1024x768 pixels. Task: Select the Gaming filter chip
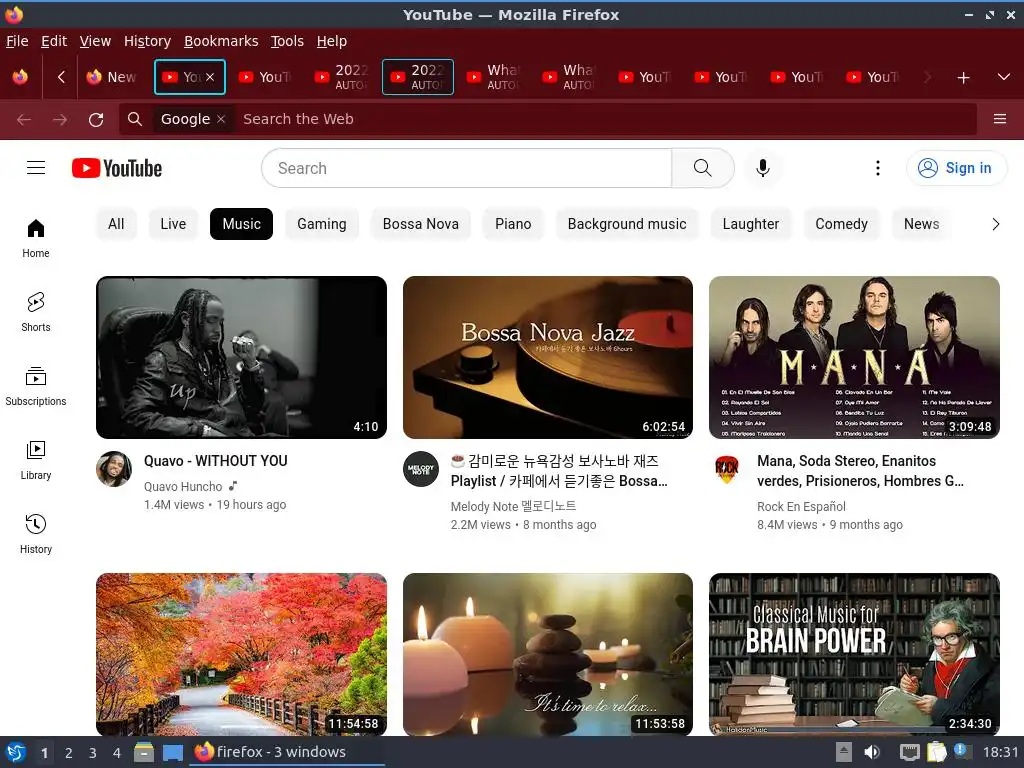click(x=322, y=224)
